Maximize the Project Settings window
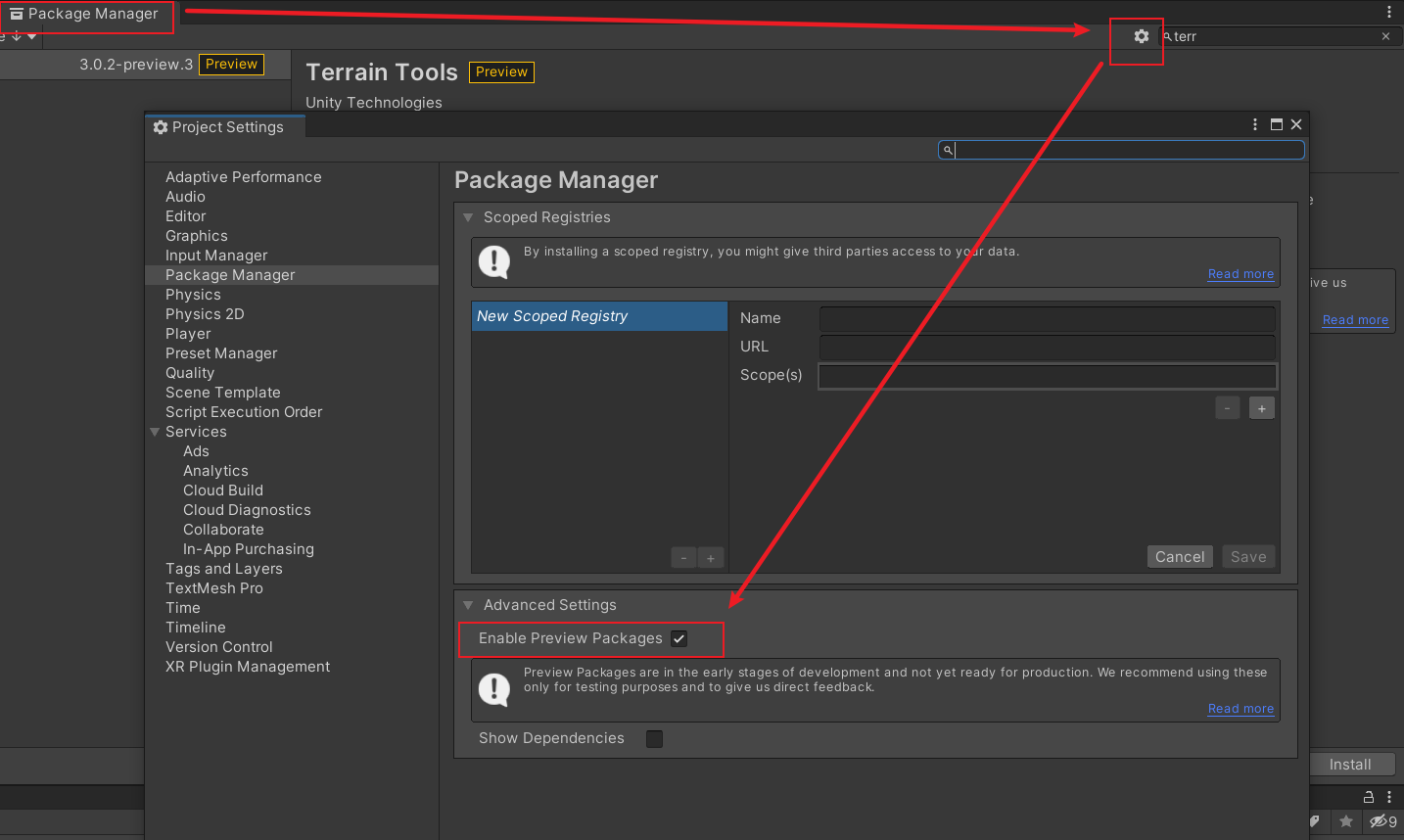This screenshot has height=840, width=1404. pos(1276,124)
